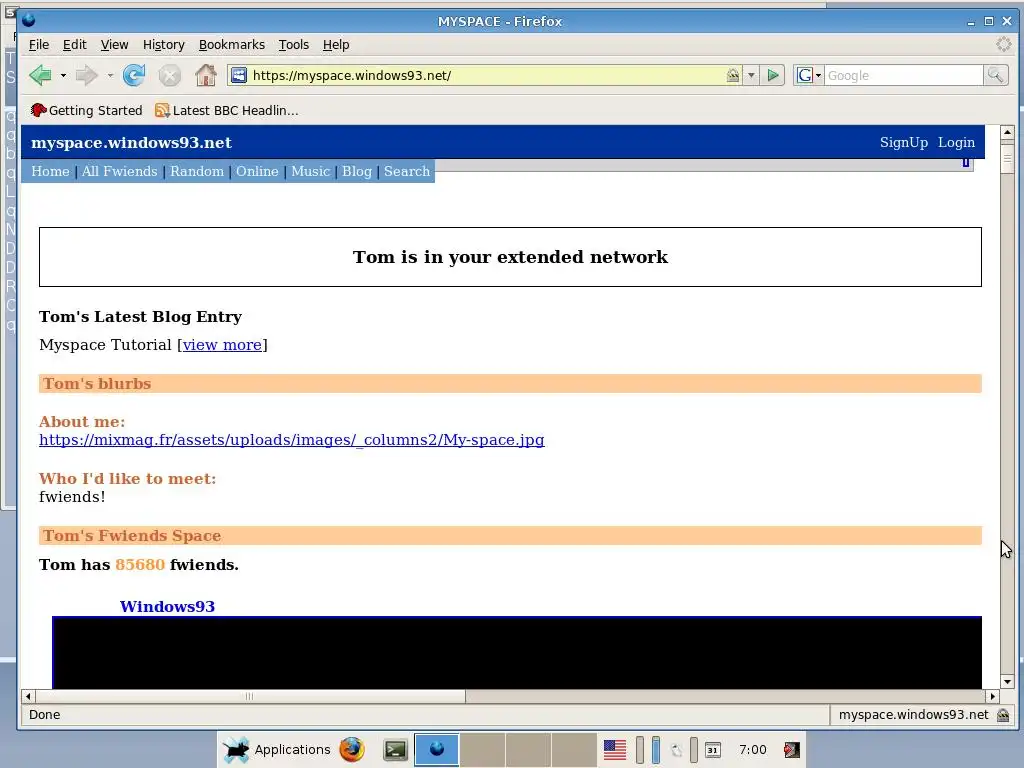Image resolution: width=1024 pixels, height=768 pixels.
Task: Go to the Home page icon
Action: [206, 75]
